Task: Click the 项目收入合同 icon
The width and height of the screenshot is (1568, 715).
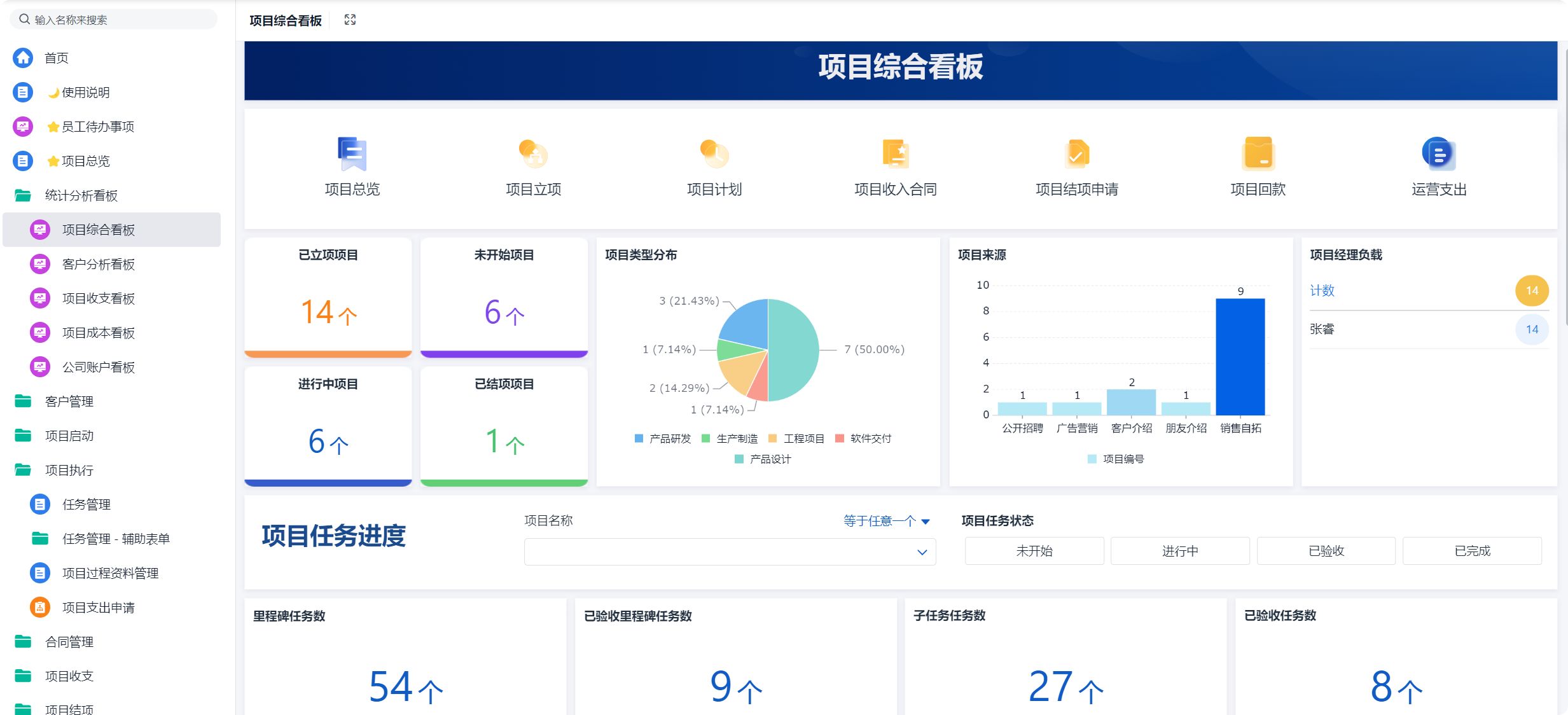Action: tap(895, 154)
